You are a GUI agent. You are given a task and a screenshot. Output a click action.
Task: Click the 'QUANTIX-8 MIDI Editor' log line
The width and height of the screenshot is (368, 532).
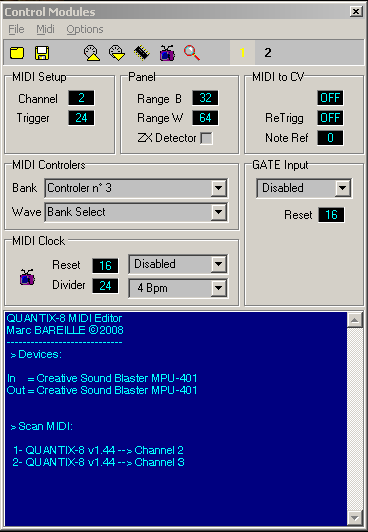(x=64, y=318)
